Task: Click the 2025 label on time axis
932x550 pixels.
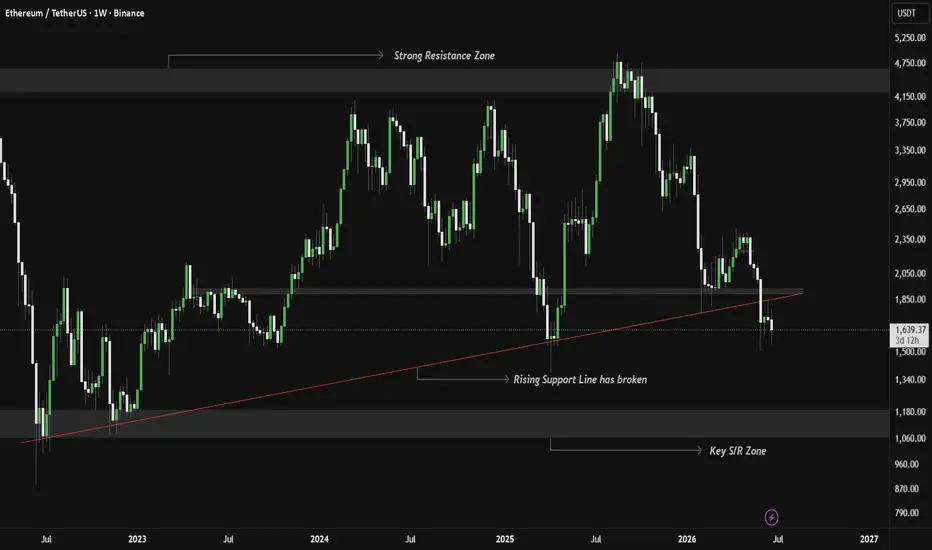Action: tap(505, 539)
